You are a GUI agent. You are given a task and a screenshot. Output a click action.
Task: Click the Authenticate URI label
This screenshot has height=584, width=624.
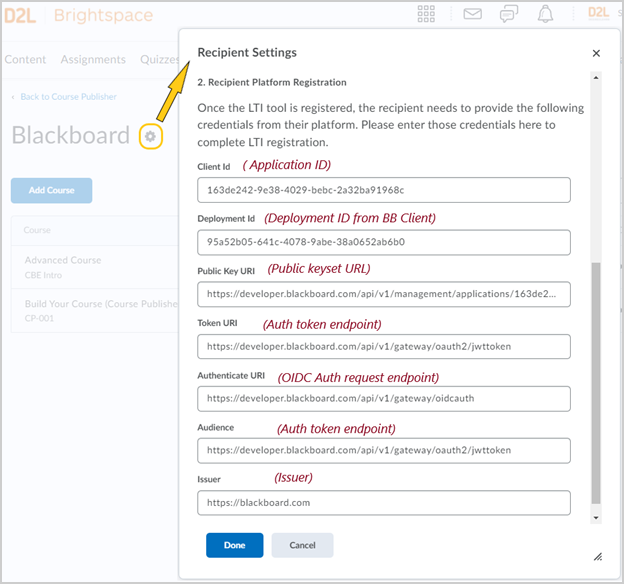[x=231, y=375]
